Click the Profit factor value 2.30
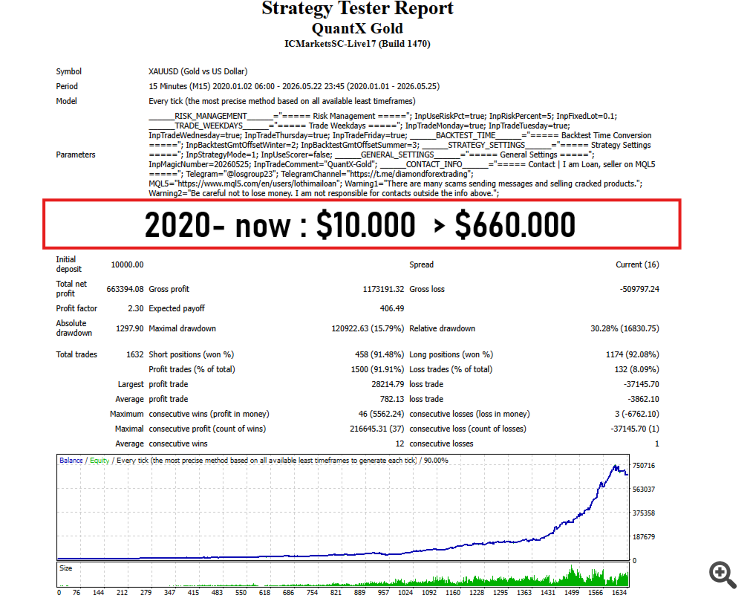Screen dimensions: 750x601 point(135,308)
